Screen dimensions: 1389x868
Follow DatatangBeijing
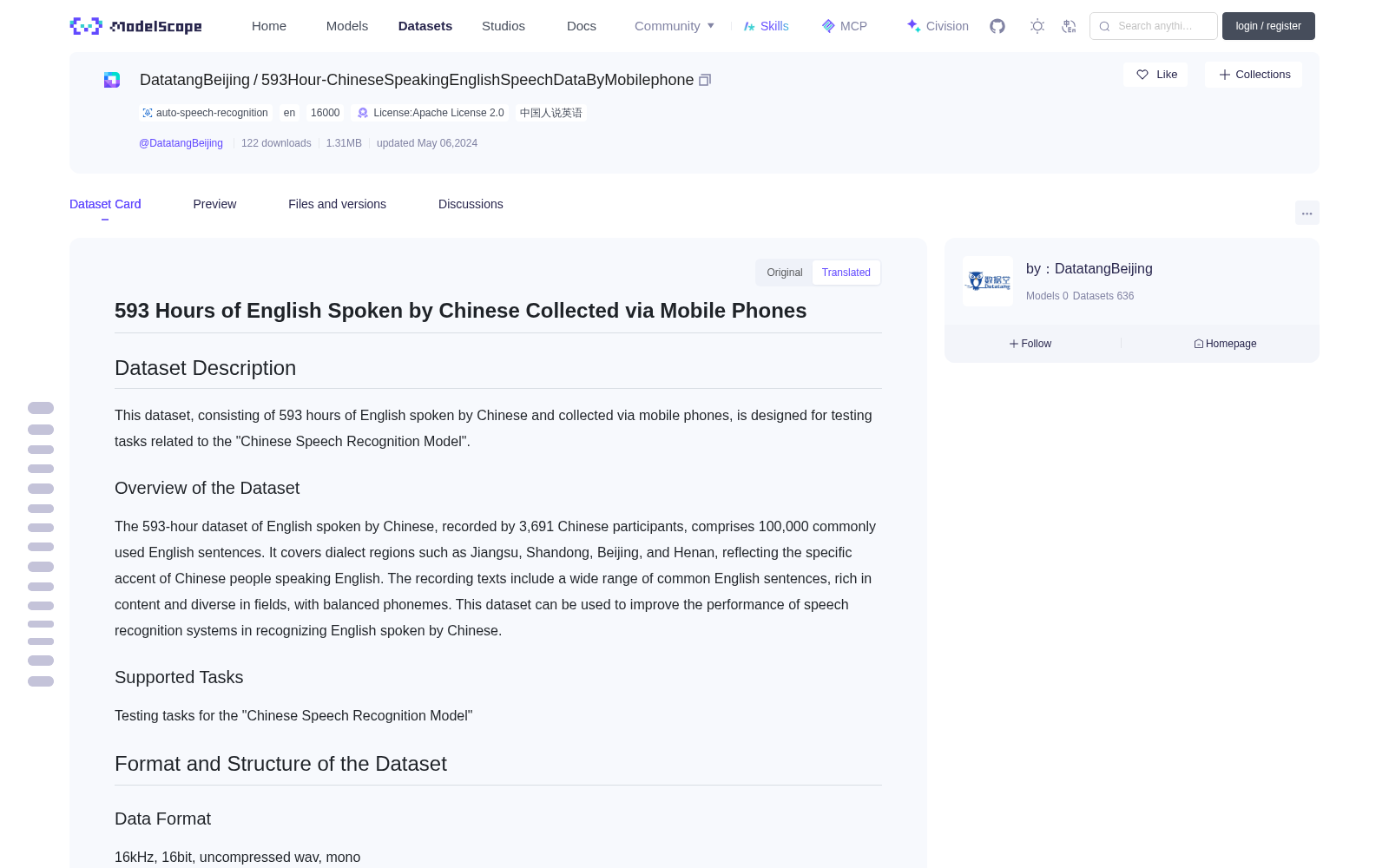(1030, 344)
